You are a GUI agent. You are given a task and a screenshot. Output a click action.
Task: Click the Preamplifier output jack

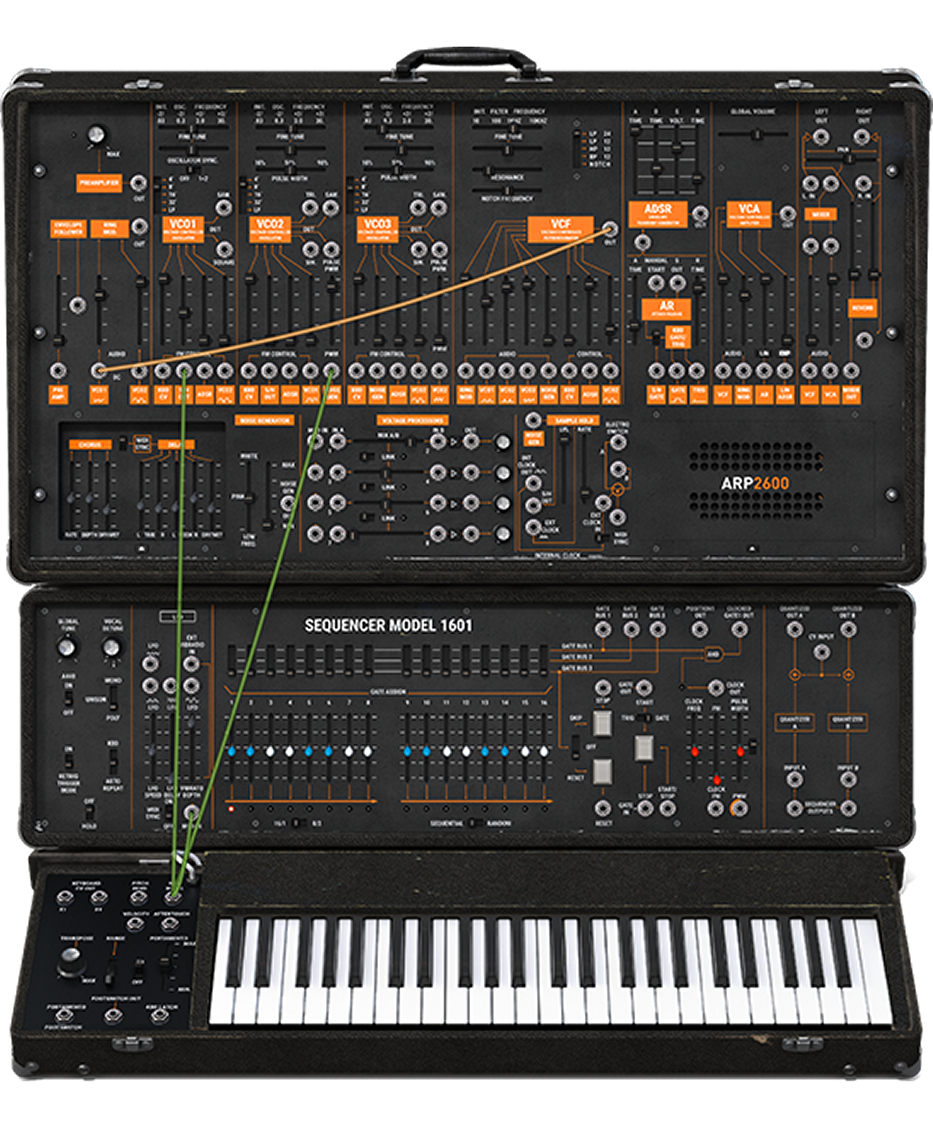tap(139, 183)
